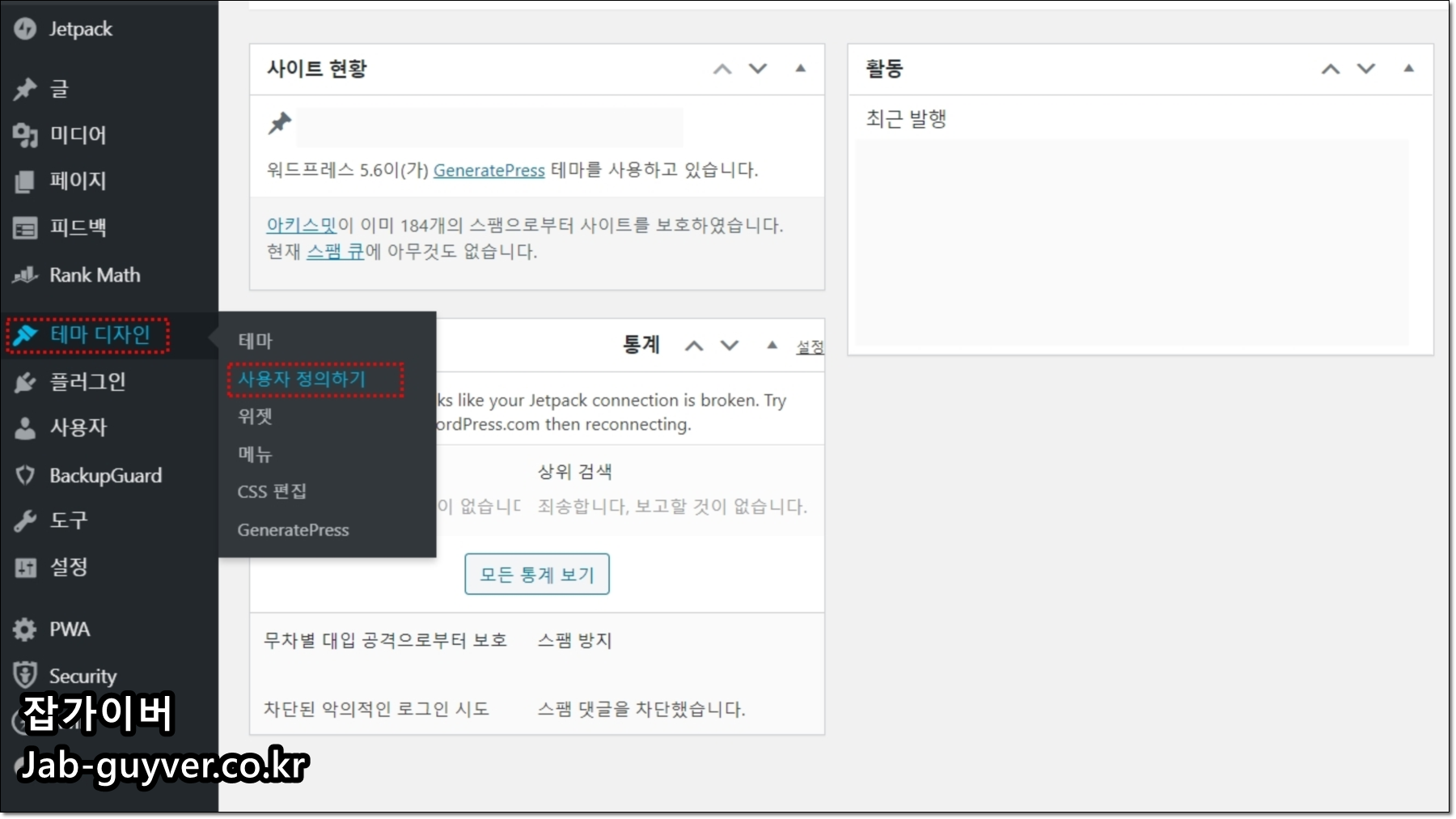
Task: Click 스팸 댓글을 차단했습니다 text
Action: pyautogui.click(x=641, y=709)
